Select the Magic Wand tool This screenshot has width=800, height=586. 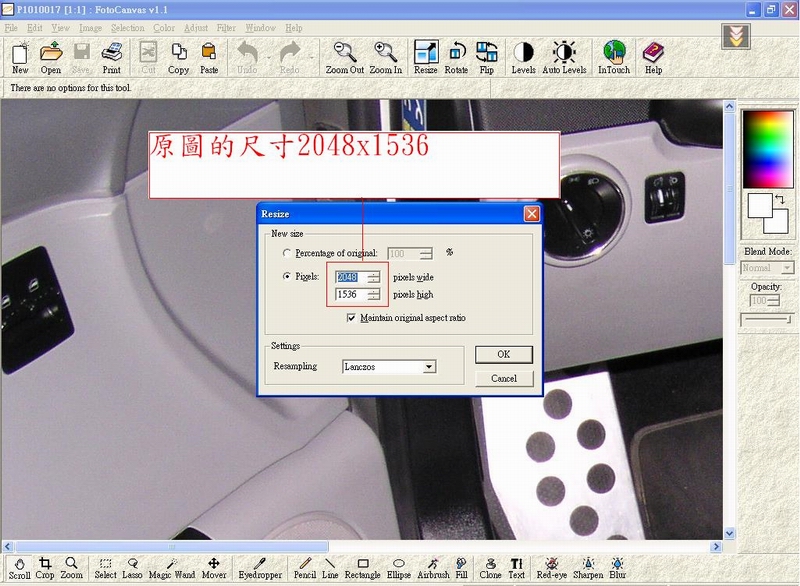(x=172, y=568)
